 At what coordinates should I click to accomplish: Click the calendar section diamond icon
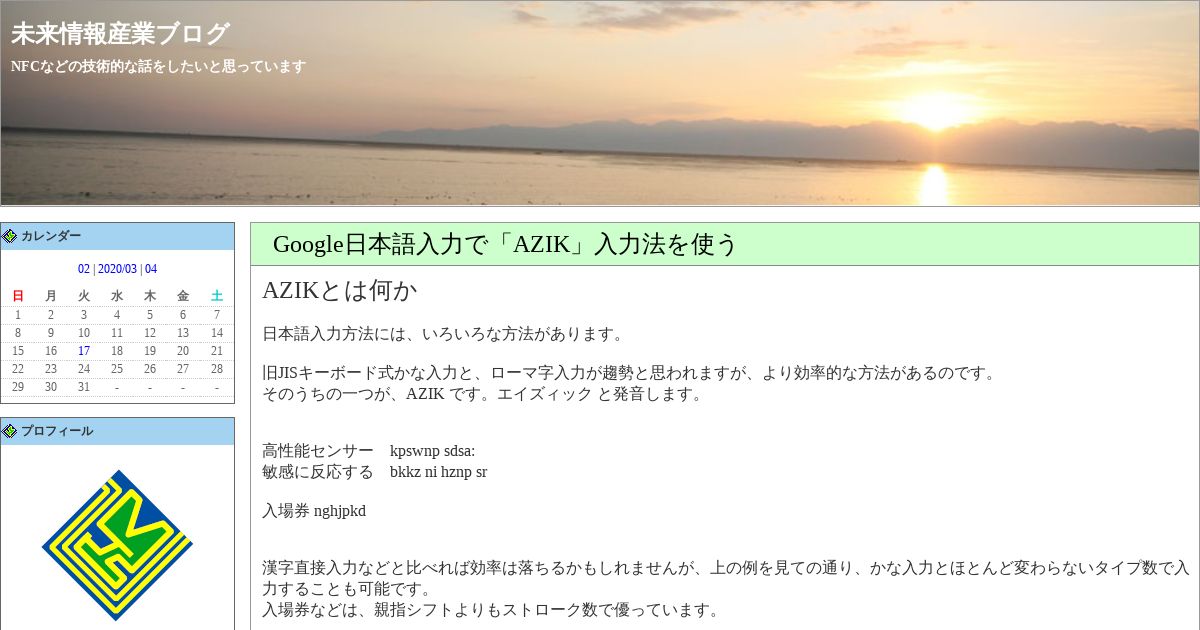point(10,236)
